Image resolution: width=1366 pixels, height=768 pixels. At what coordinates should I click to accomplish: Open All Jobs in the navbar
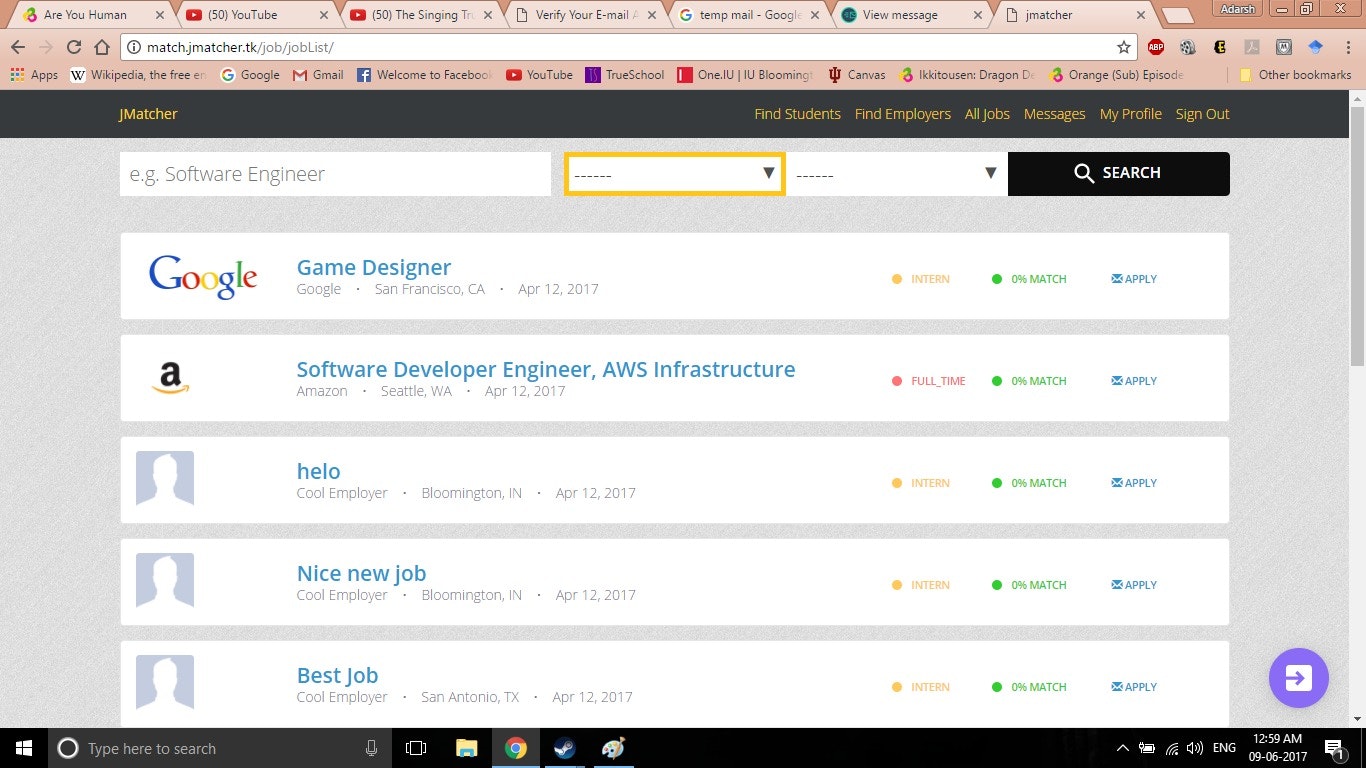point(987,114)
